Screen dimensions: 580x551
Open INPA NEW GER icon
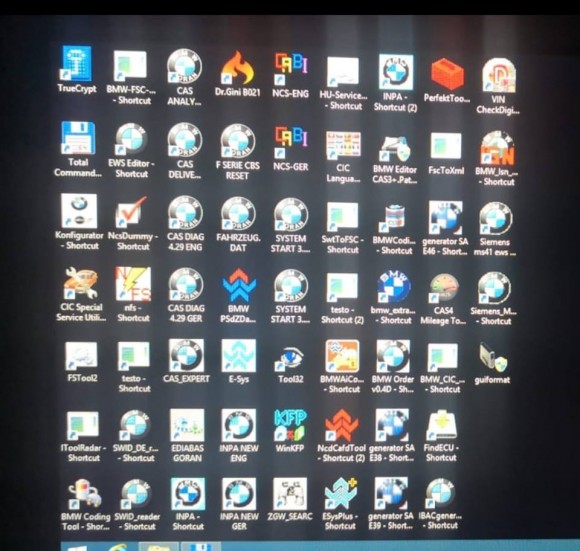239,495
